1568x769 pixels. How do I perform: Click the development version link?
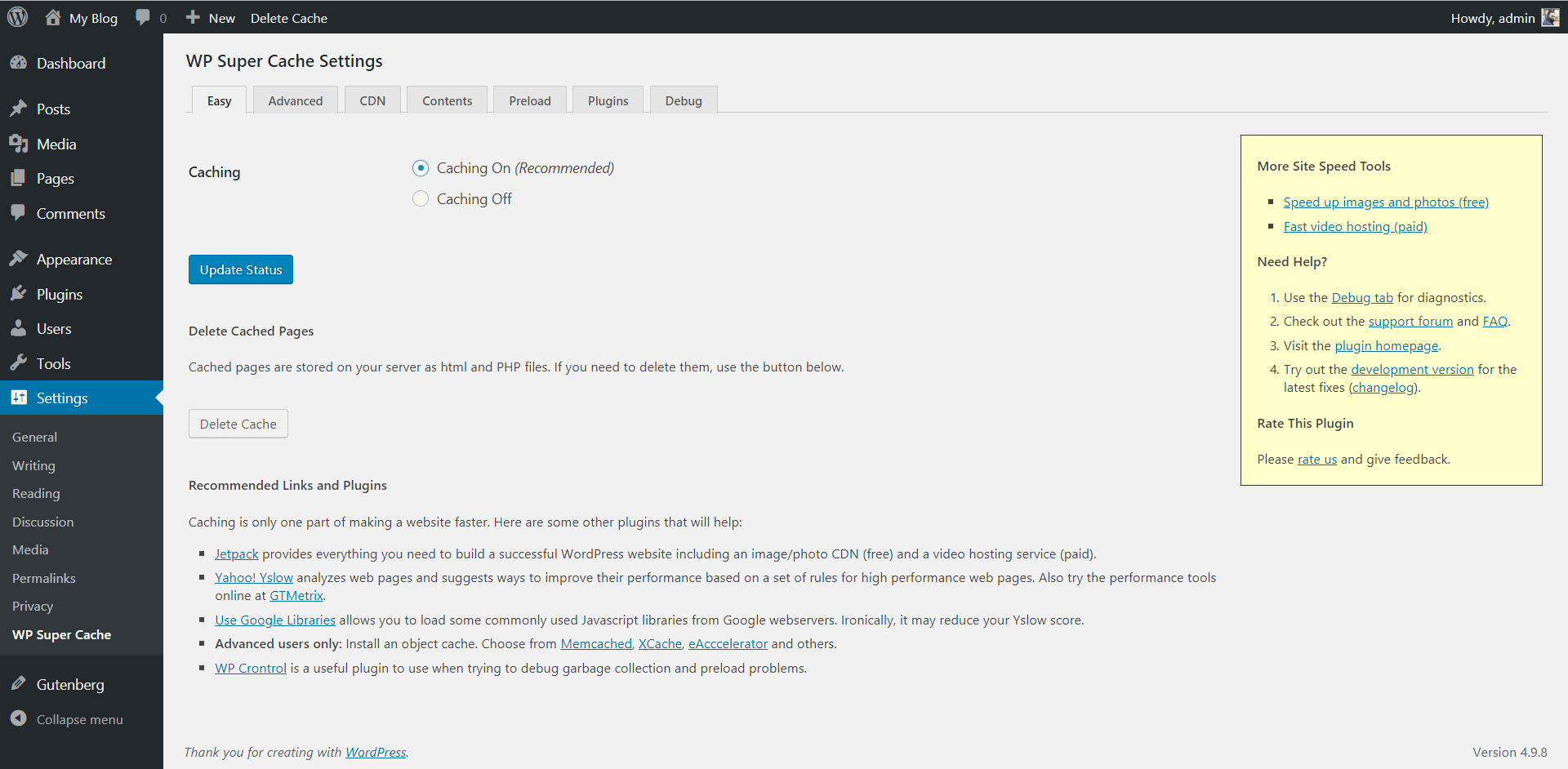[x=1412, y=369]
